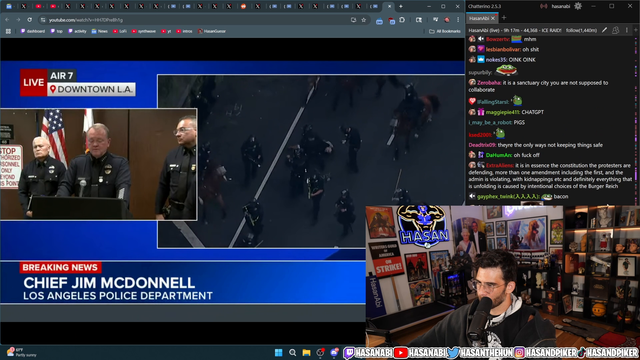This screenshot has width=640, height=360.
Task: Open the intros bookmark
Action: point(184,31)
